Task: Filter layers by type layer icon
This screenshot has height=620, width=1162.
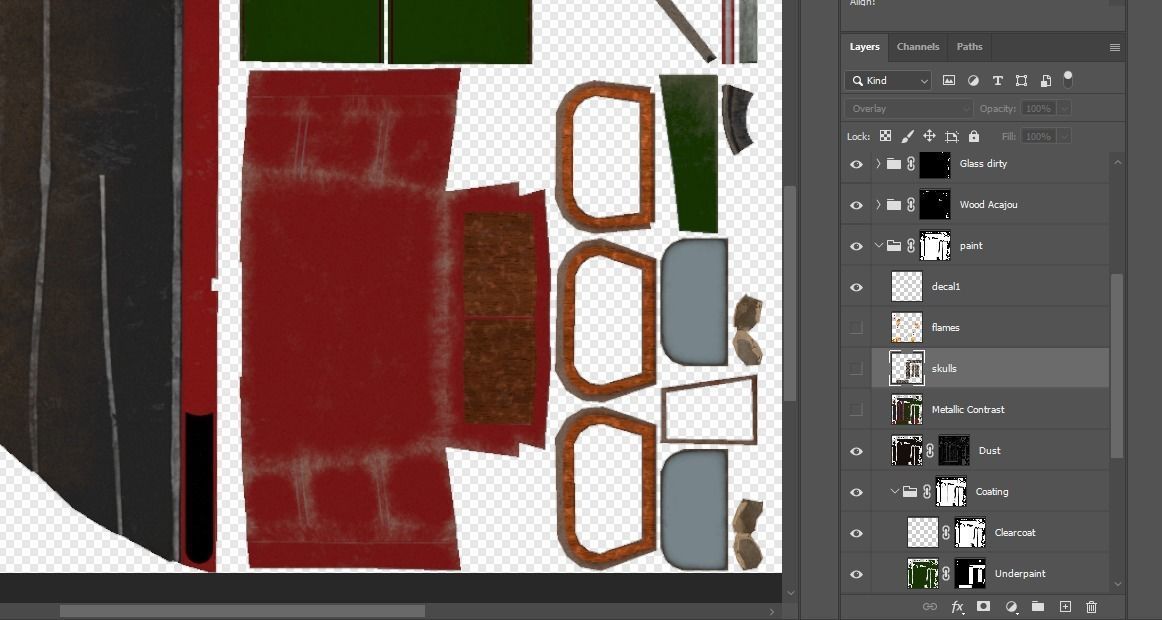Action: [x=997, y=81]
